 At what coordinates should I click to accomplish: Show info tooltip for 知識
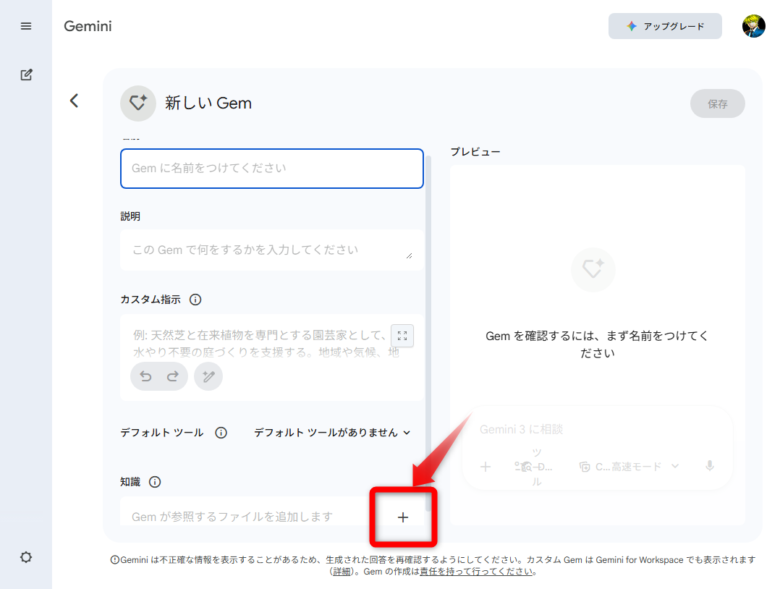coord(155,482)
